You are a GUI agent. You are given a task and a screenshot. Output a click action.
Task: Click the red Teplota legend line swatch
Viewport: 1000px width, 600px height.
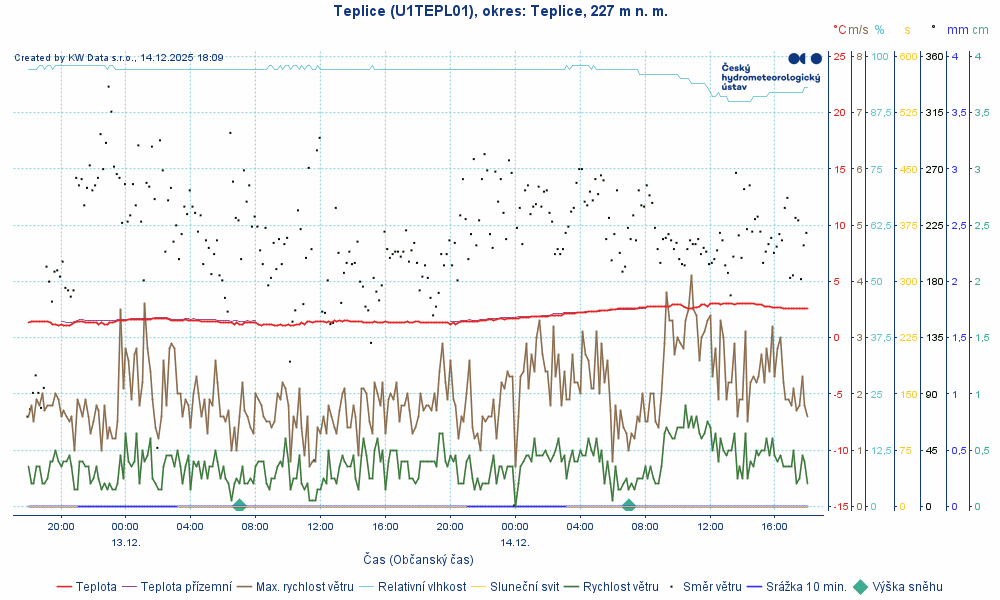tap(65, 587)
